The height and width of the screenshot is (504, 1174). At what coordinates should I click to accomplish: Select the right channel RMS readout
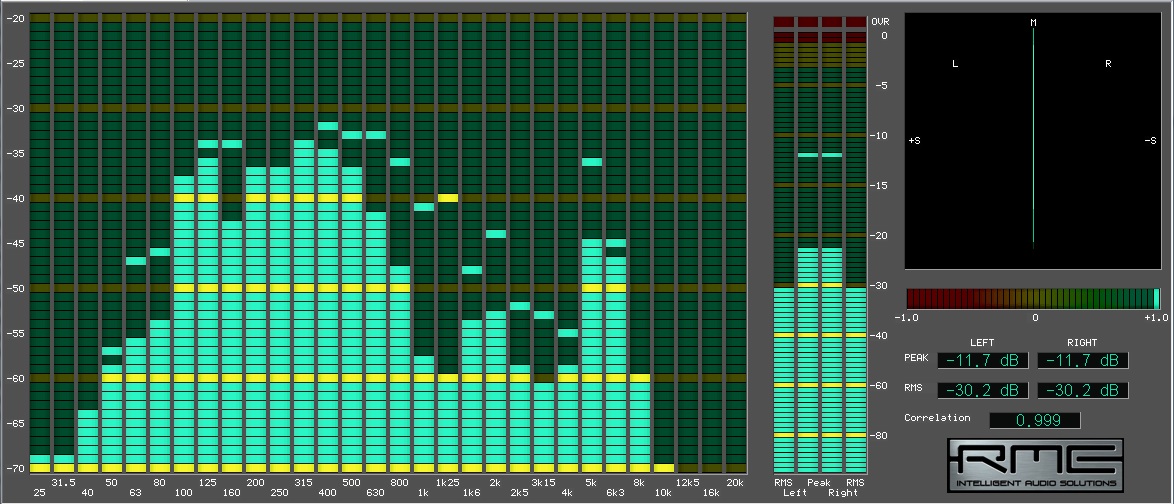(x=1082, y=390)
